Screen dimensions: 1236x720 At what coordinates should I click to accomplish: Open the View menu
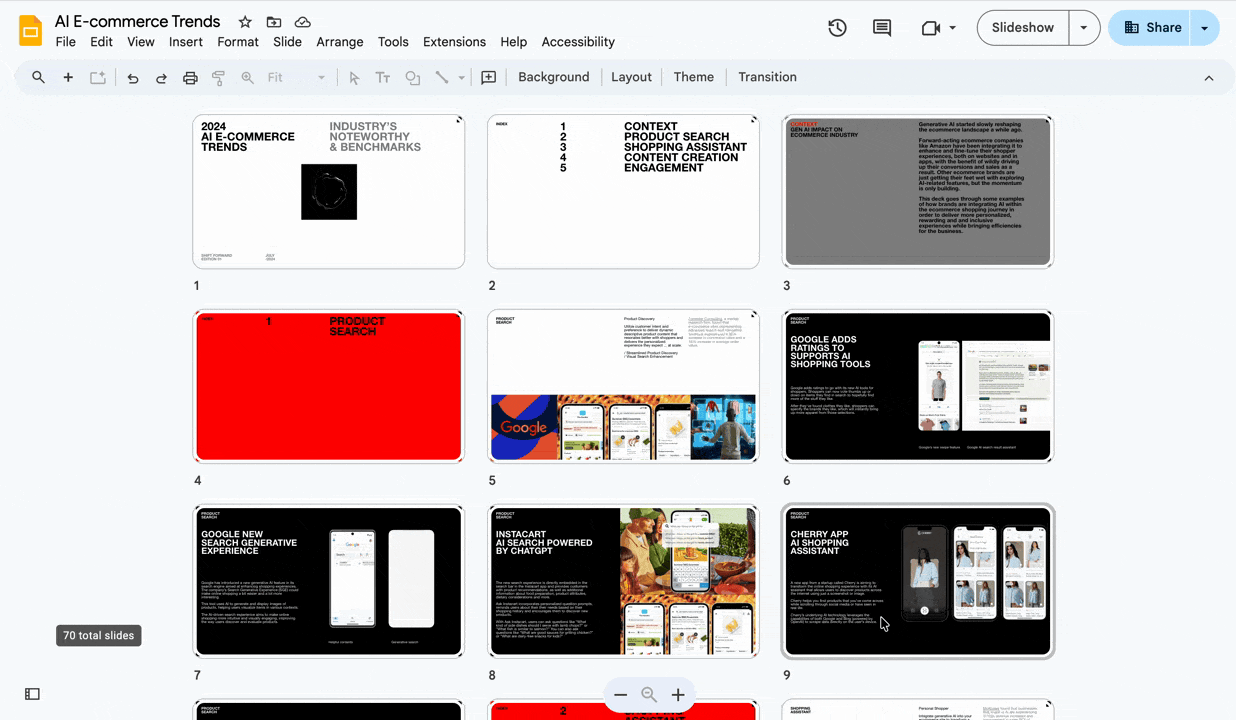click(141, 42)
